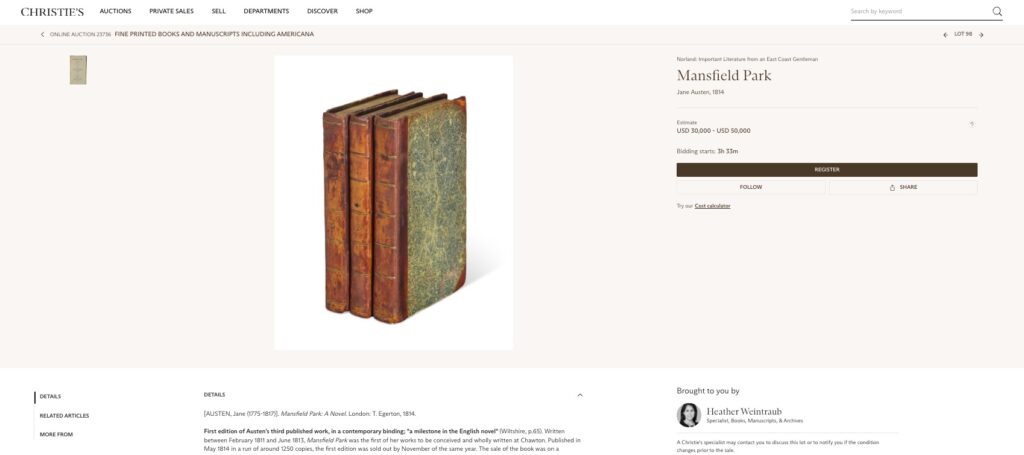
Task: Focus the Search by keyword field
Action: pos(920,11)
